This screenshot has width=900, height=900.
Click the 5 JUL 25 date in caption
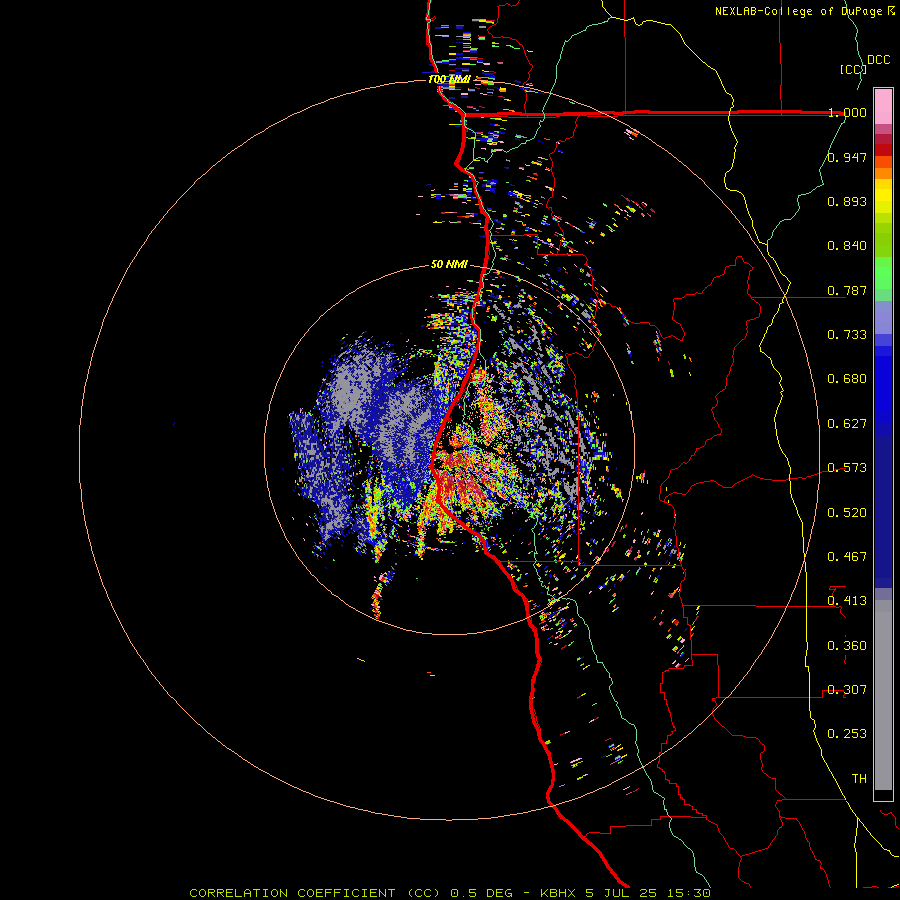622,893
